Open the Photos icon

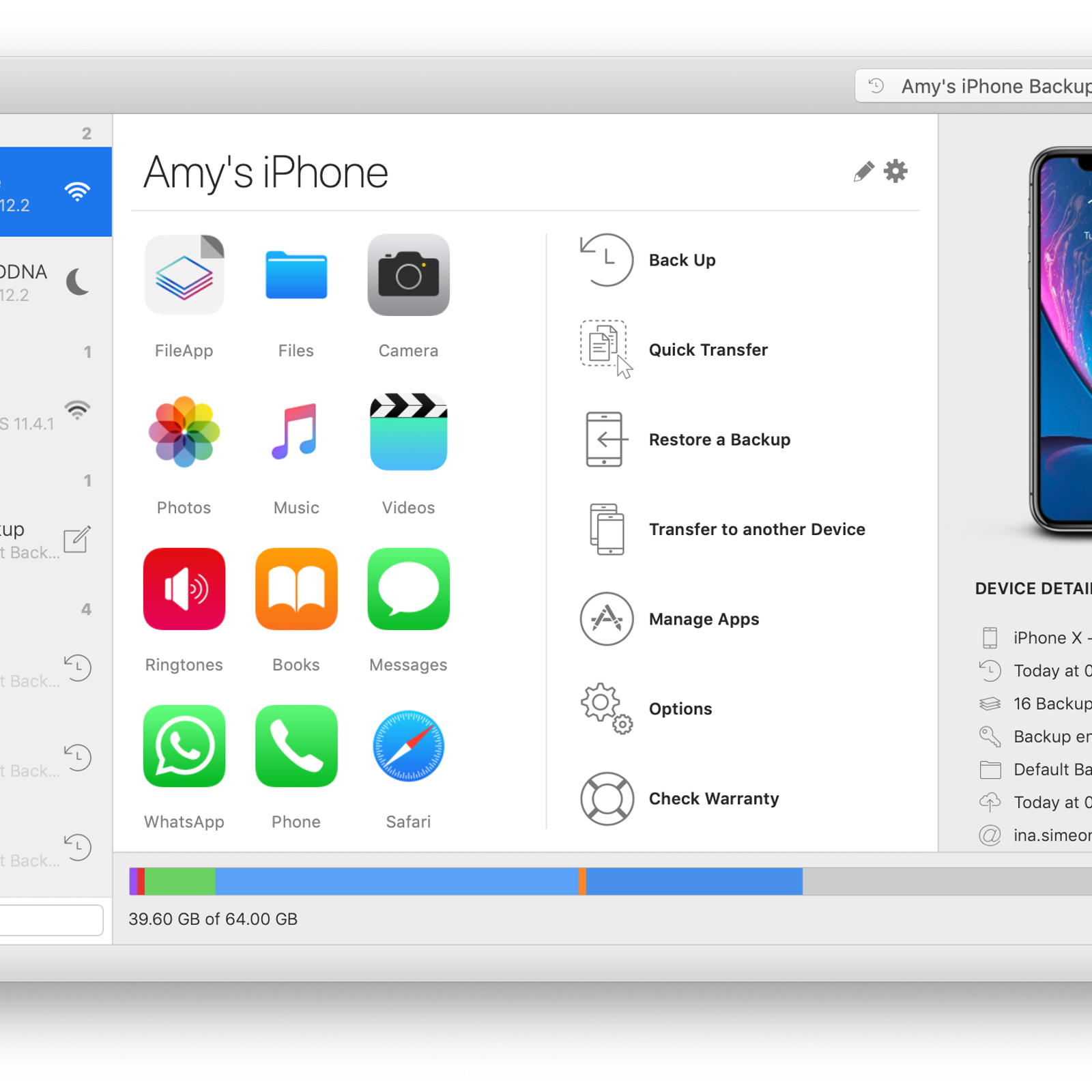pos(184,432)
